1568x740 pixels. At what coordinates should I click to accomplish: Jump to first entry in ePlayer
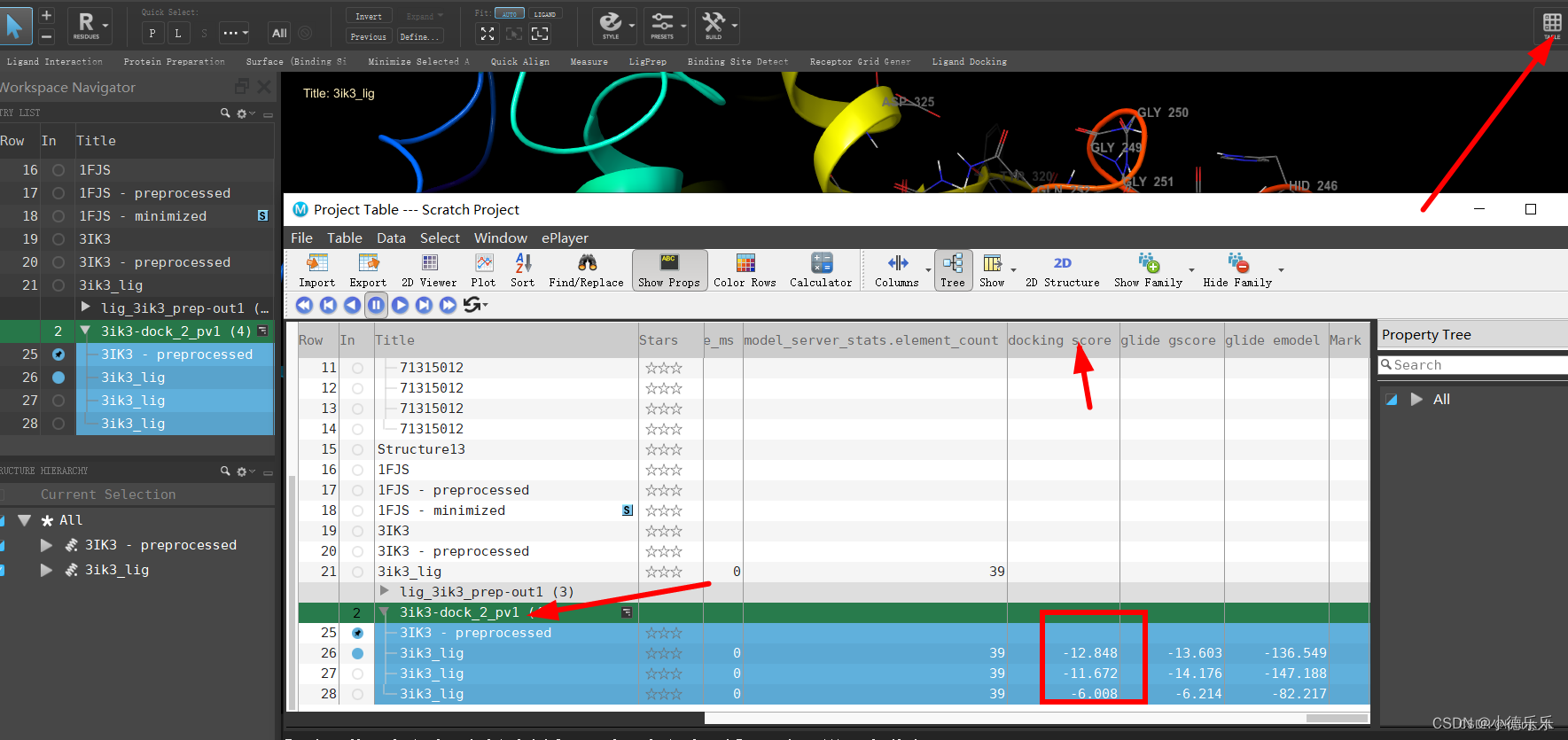tap(304, 305)
